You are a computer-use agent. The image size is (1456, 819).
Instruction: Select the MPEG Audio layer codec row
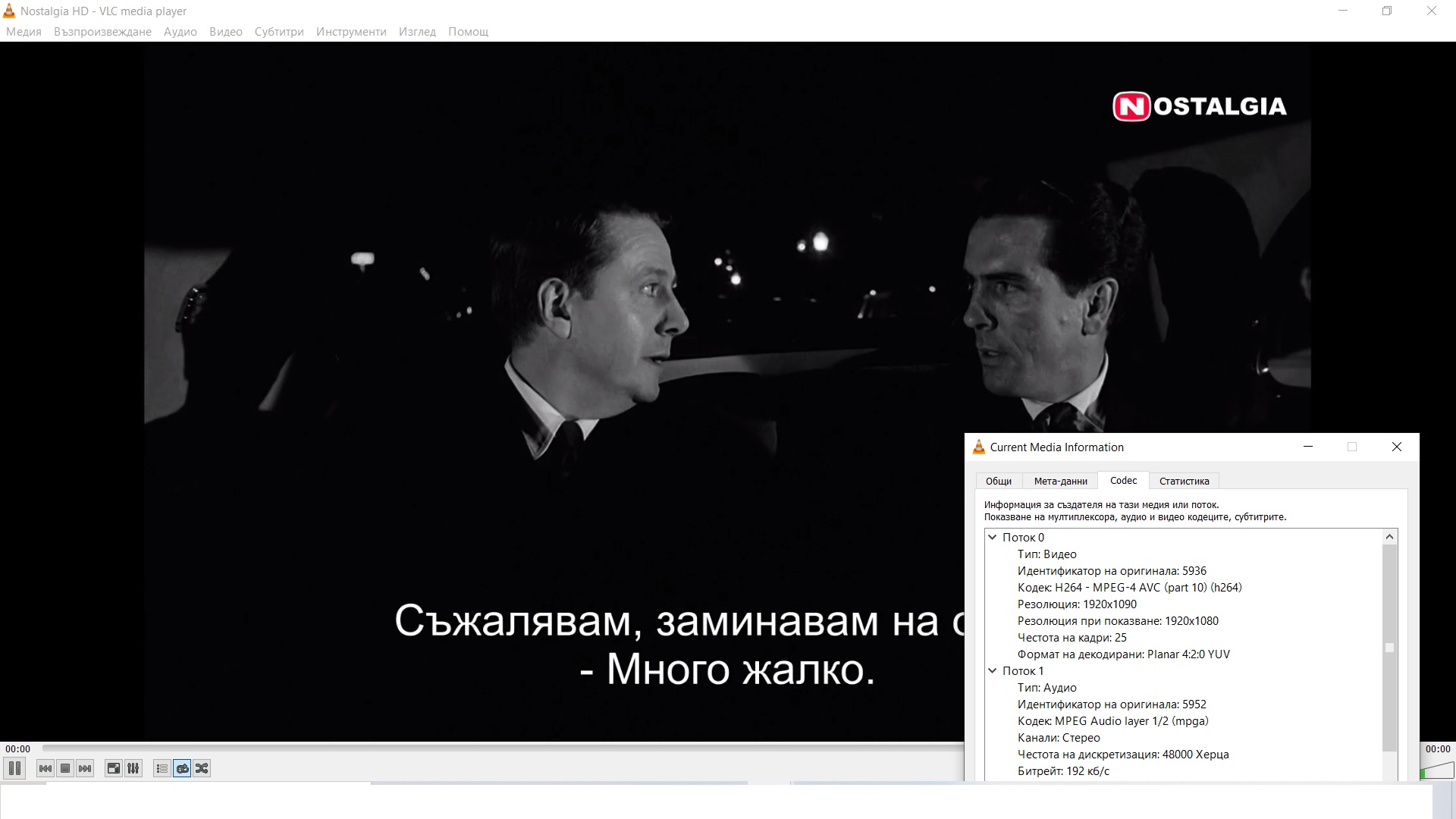coord(1112,721)
